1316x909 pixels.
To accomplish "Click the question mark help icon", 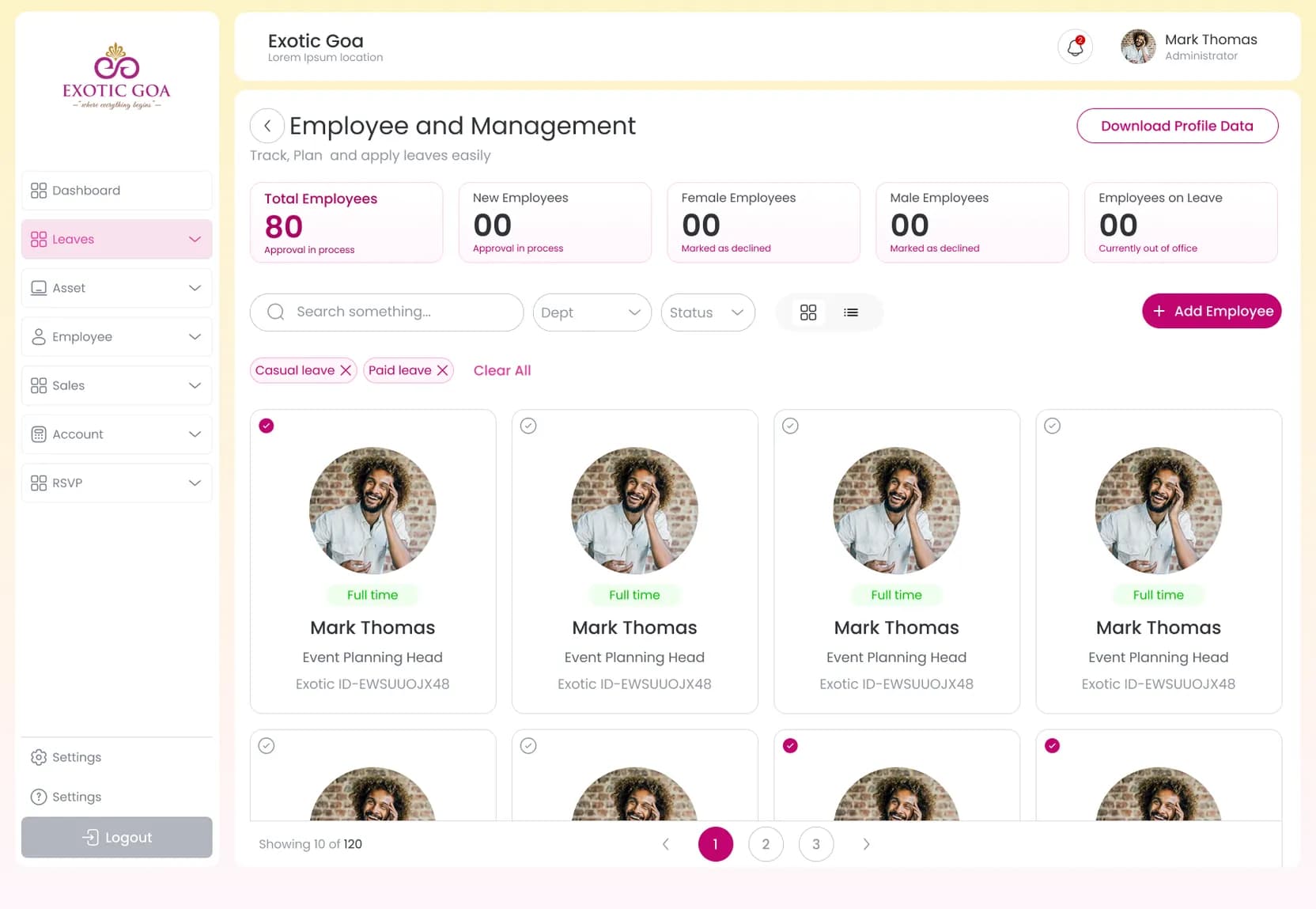I will click(x=38, y=797).
